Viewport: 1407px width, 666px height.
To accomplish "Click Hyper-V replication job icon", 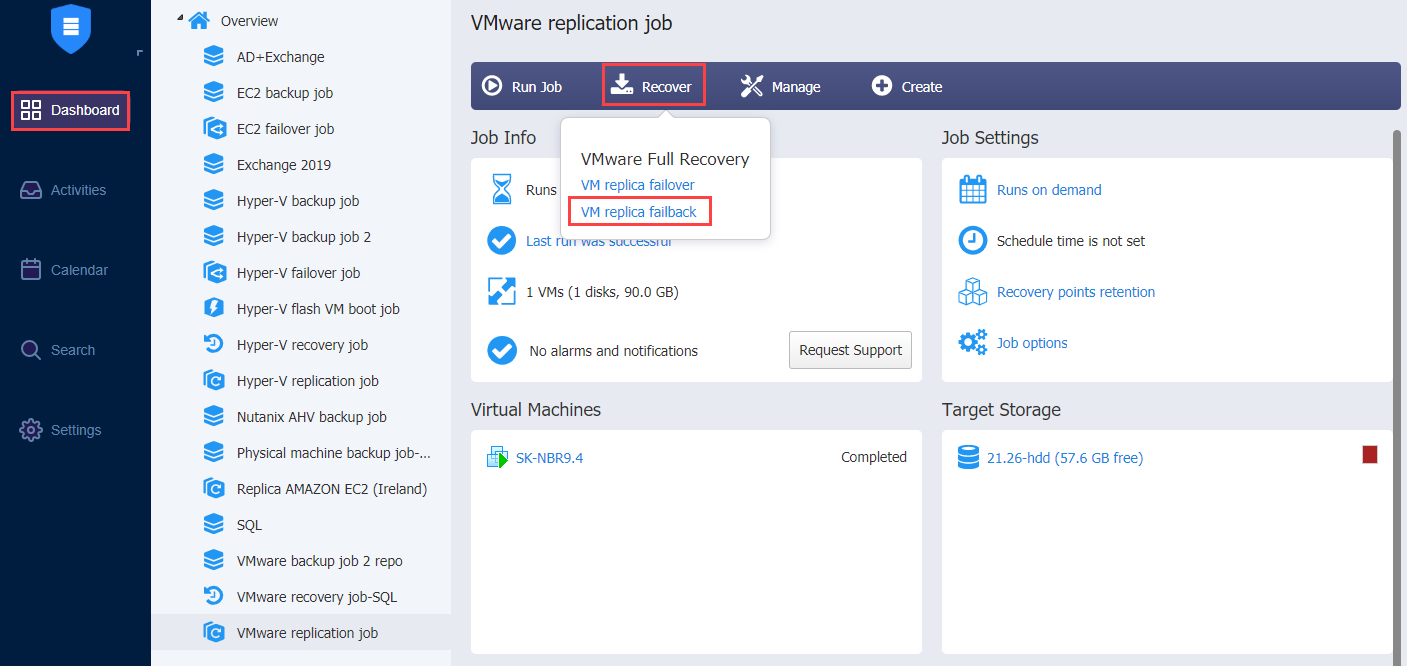I will click(x=213, y=380).
